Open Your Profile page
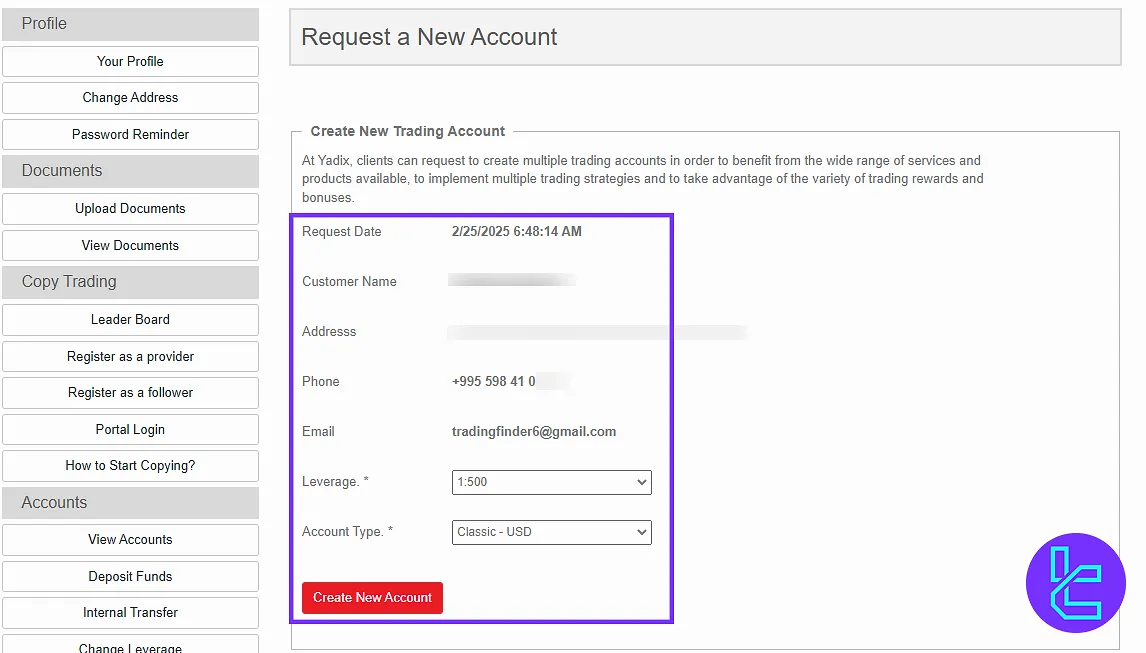This screenshot has width=1146, height=653. pos(130,61)
